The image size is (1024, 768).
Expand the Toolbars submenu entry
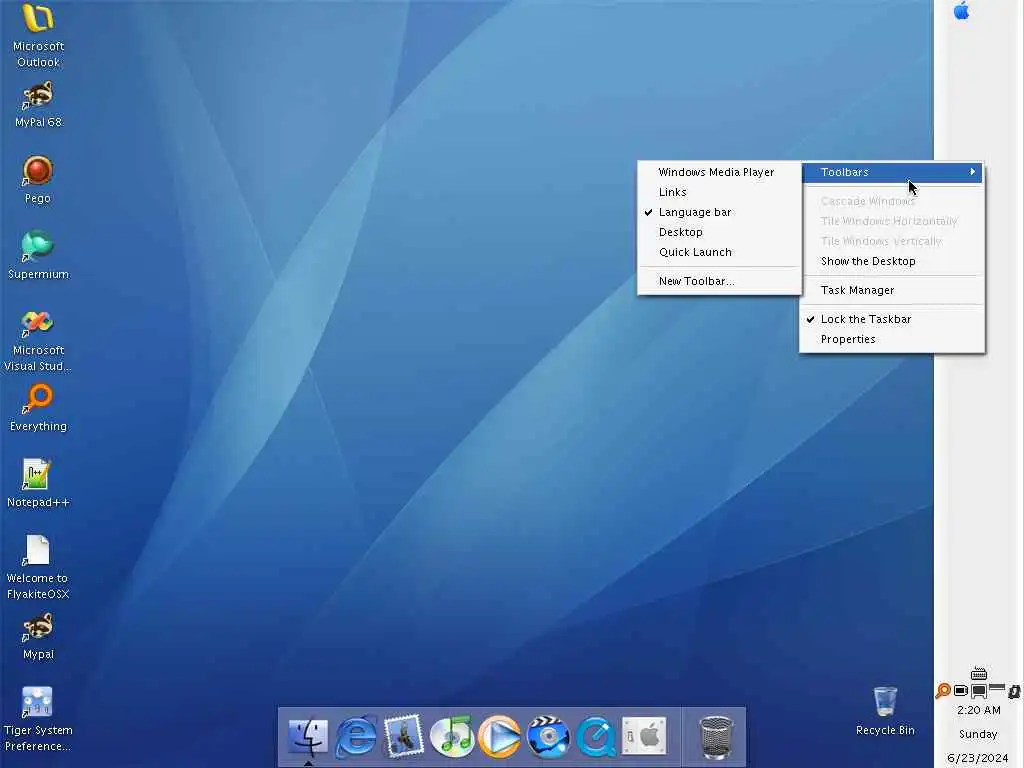[x=892, y=172]
